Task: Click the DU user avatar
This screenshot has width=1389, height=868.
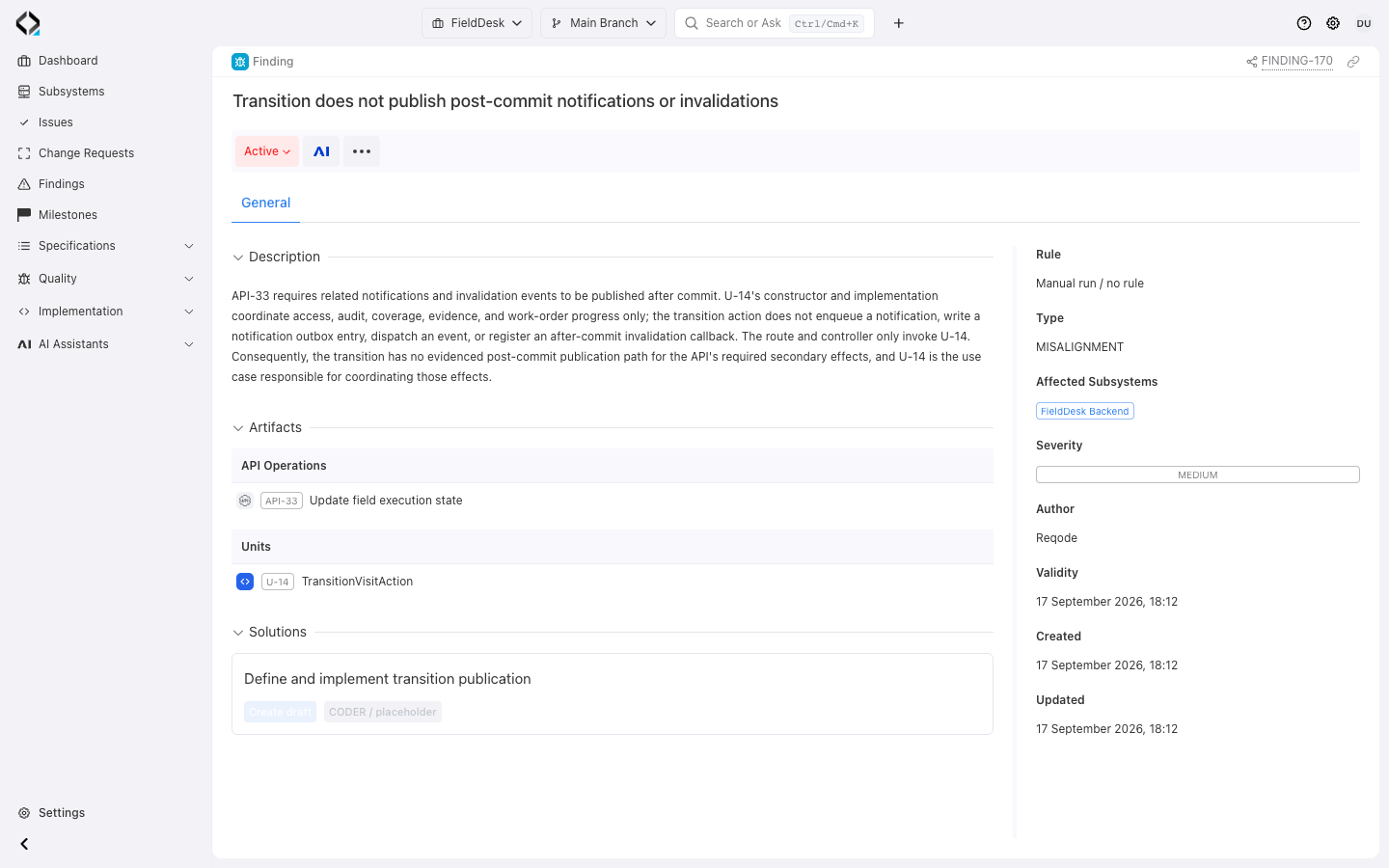Action: pyautogui.click(x=1364, y=23)
